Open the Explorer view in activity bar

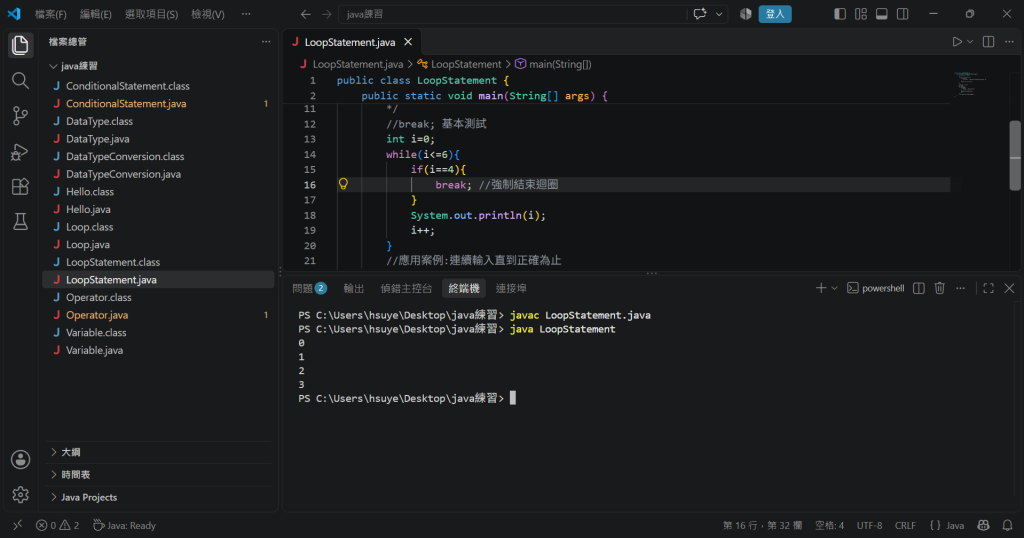[x=20, y=45]
